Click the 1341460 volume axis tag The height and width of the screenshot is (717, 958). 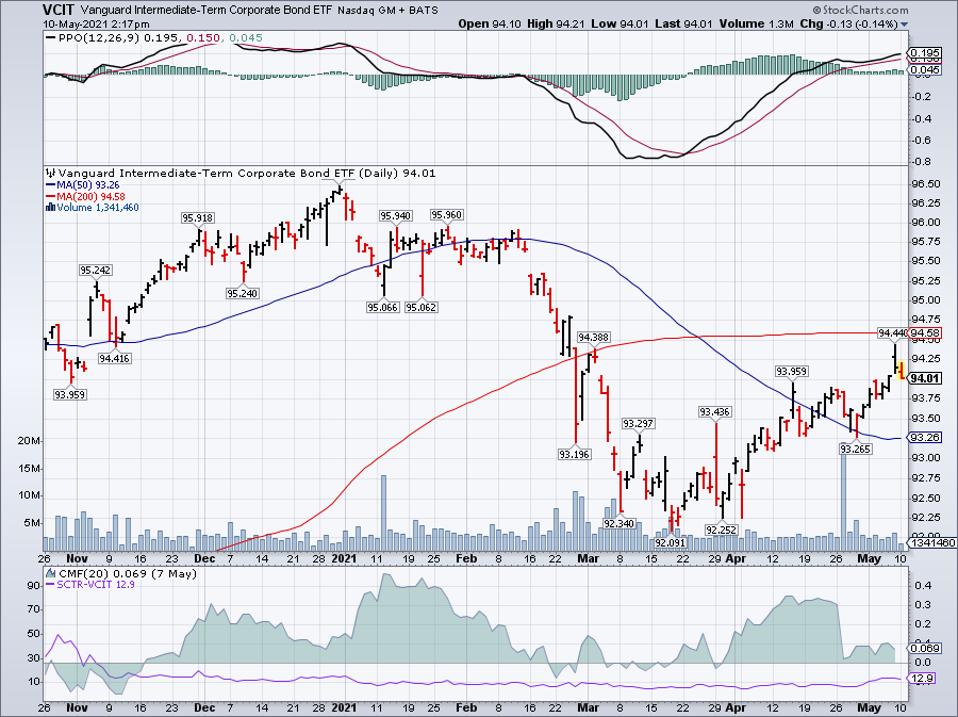pos(932,542)
